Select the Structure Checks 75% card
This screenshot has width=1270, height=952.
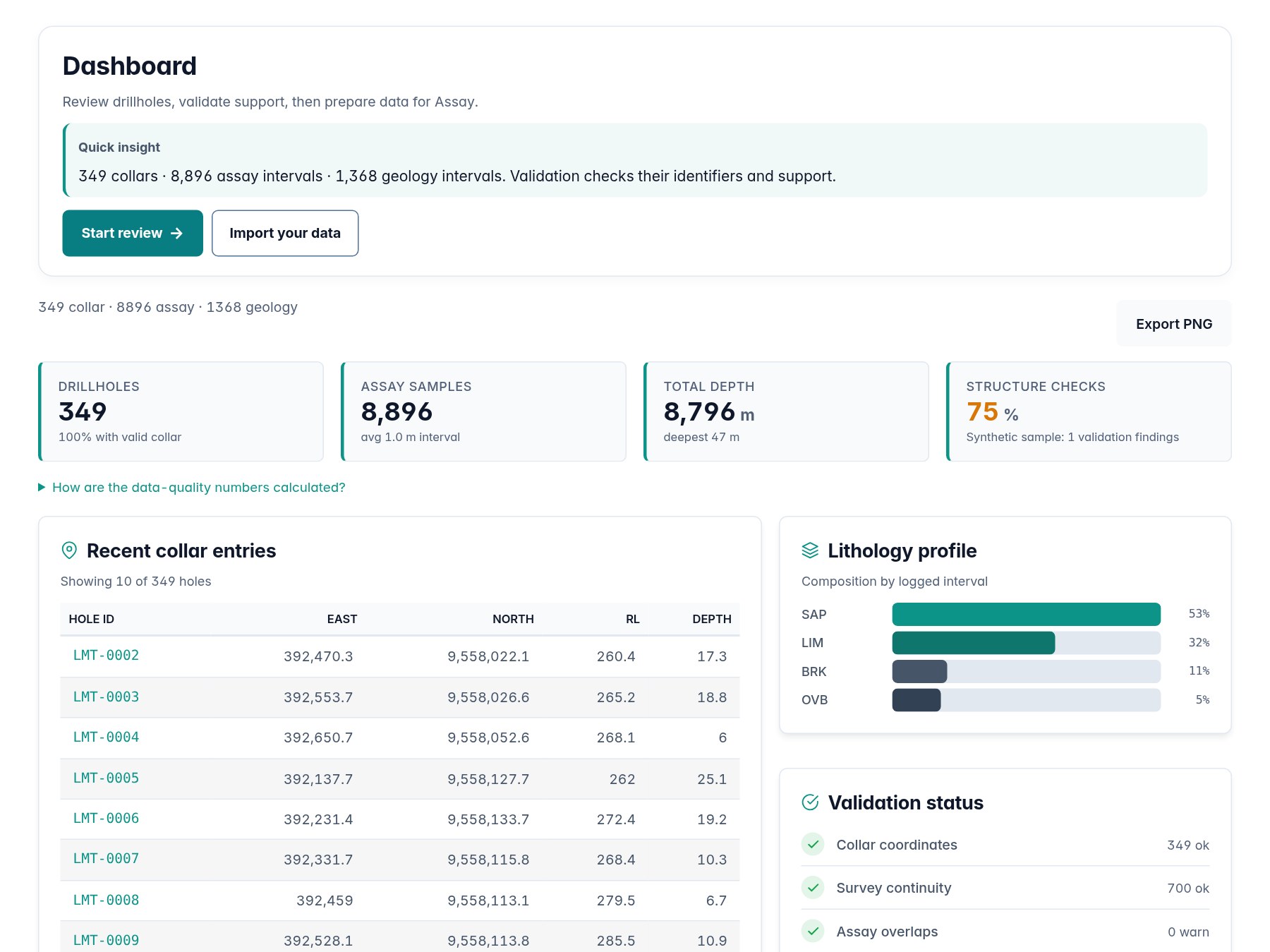click(1089, 411)
